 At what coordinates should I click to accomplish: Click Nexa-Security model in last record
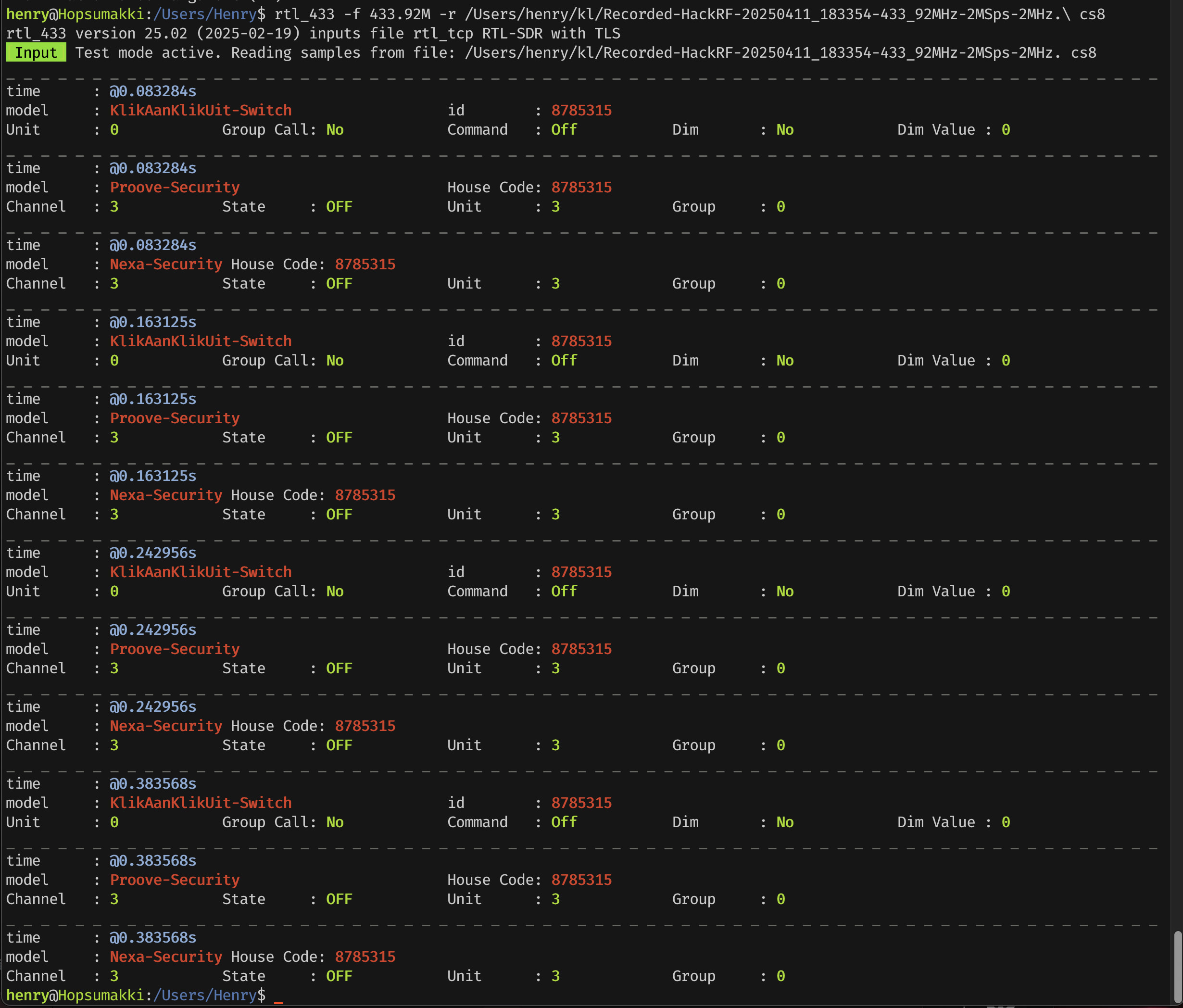click(x=165, y=957)
